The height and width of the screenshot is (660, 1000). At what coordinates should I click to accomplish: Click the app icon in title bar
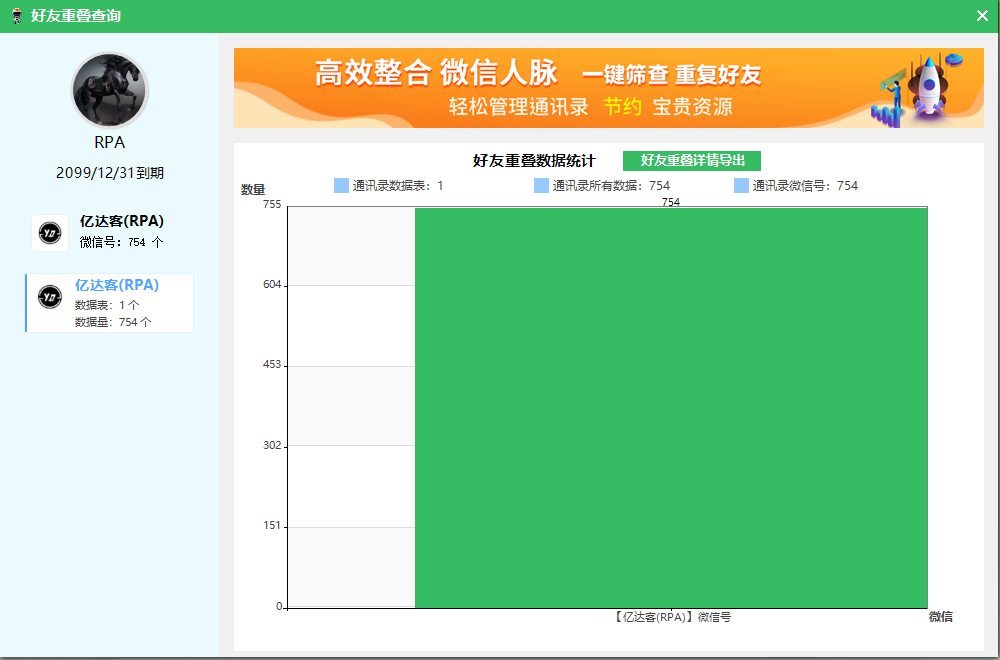pyautogui.click(x=17, y=16)
